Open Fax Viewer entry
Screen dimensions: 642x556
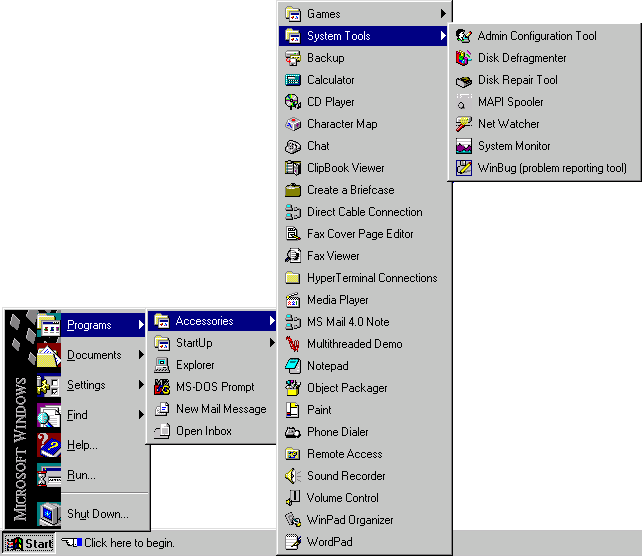click(365, 256)
